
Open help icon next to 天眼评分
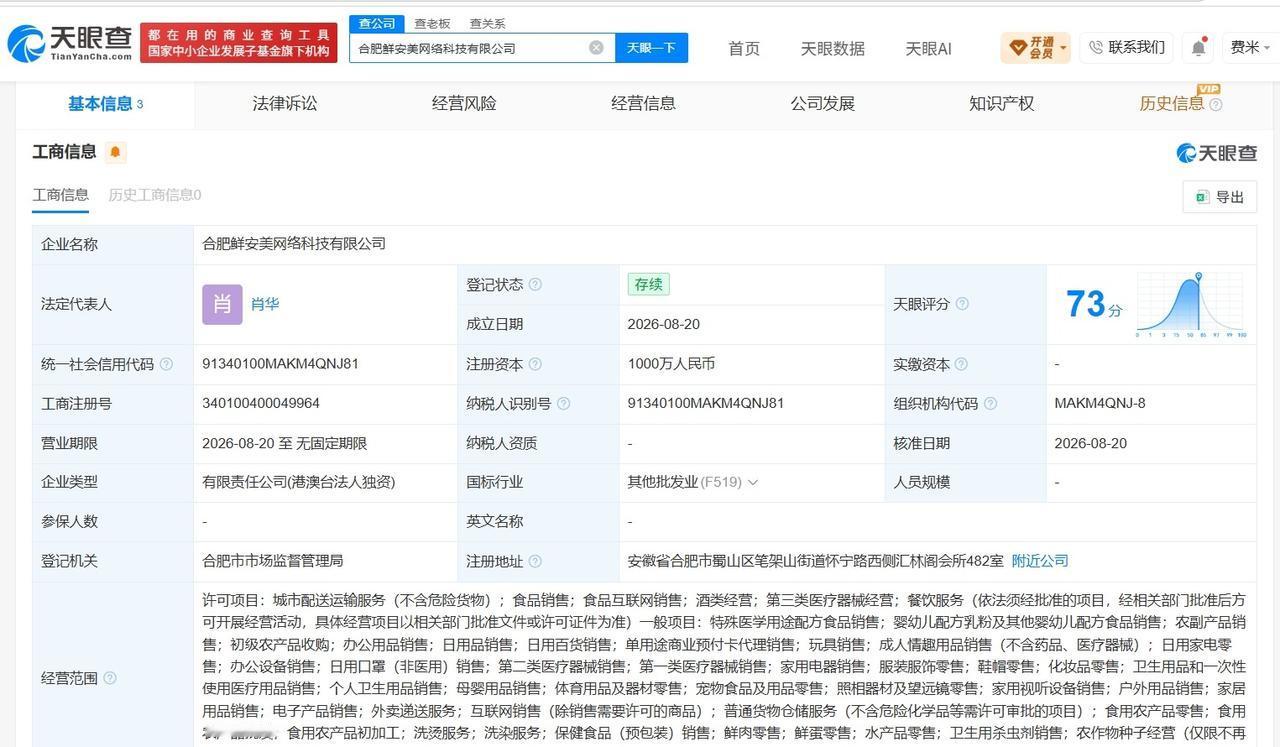962,304
